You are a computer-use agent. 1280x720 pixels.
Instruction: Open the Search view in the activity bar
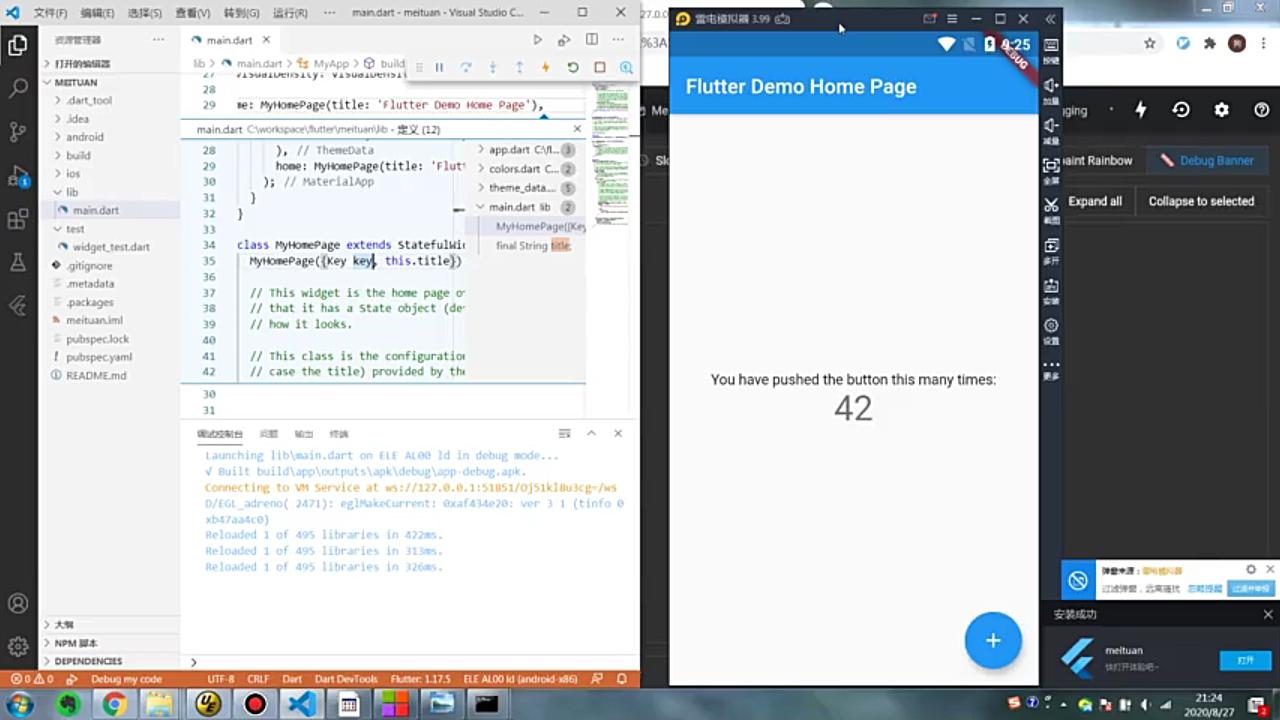[x=18, y=88]
